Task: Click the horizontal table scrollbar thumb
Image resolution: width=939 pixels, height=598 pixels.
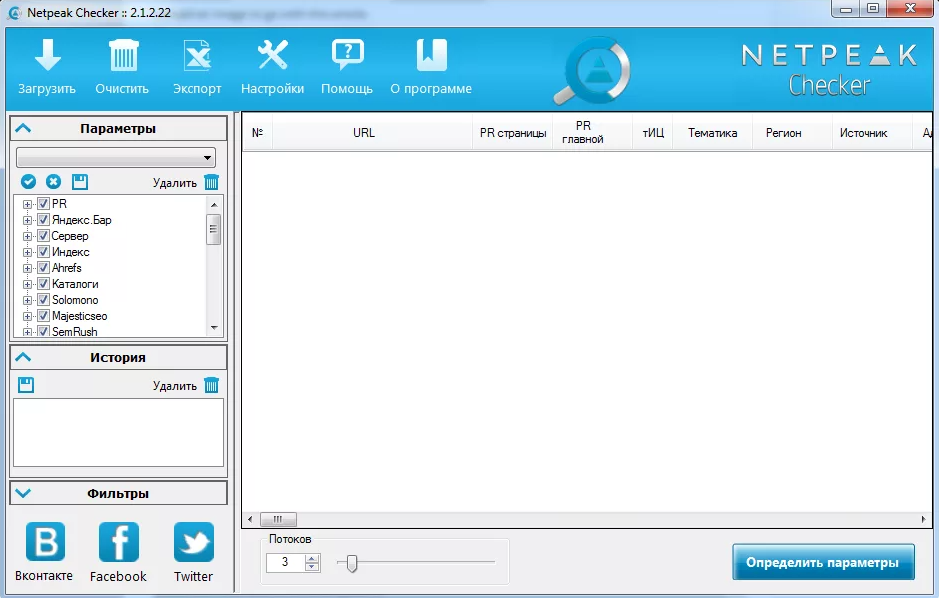Action: click(x=278, y=519)
